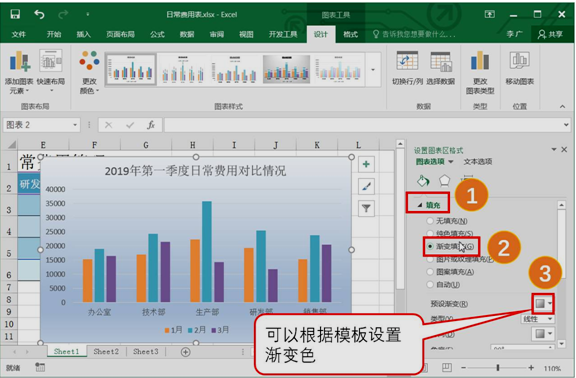
Task: Click zoom out minus icon
Action: tap(464, 367)
